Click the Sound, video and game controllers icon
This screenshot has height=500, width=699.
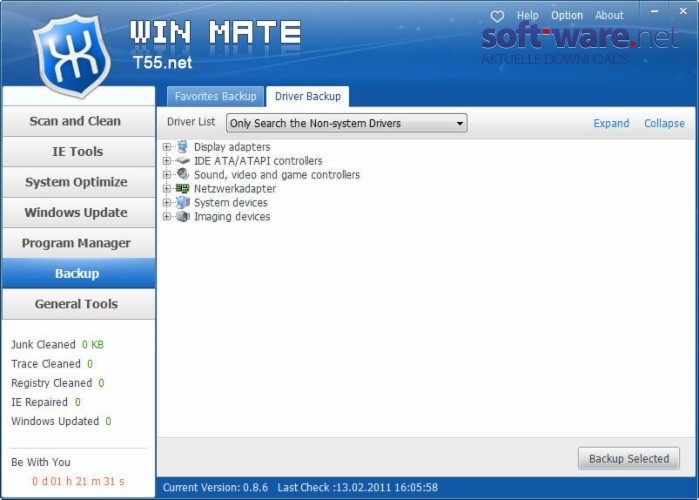(x=182, y=174)
